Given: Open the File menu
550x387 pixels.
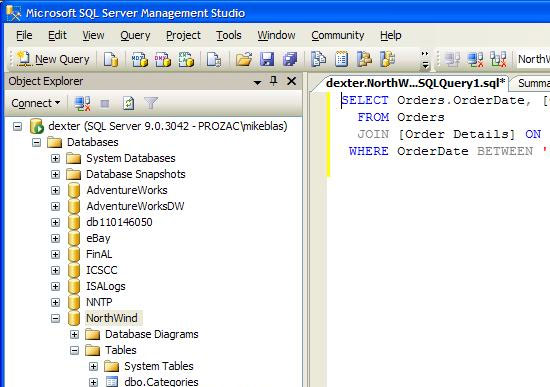Looking at the screenshot, I should click(x=24, y=35).
